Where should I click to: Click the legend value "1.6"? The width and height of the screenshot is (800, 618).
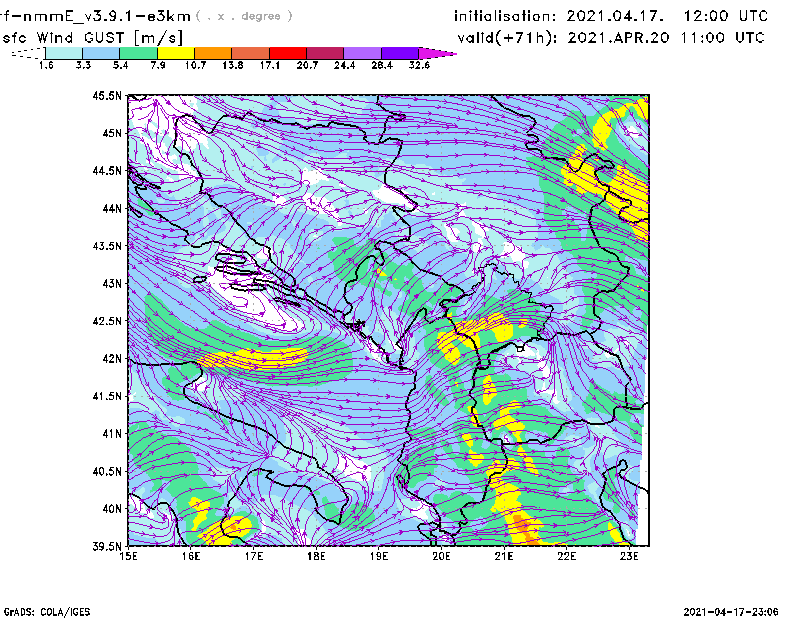46,65
